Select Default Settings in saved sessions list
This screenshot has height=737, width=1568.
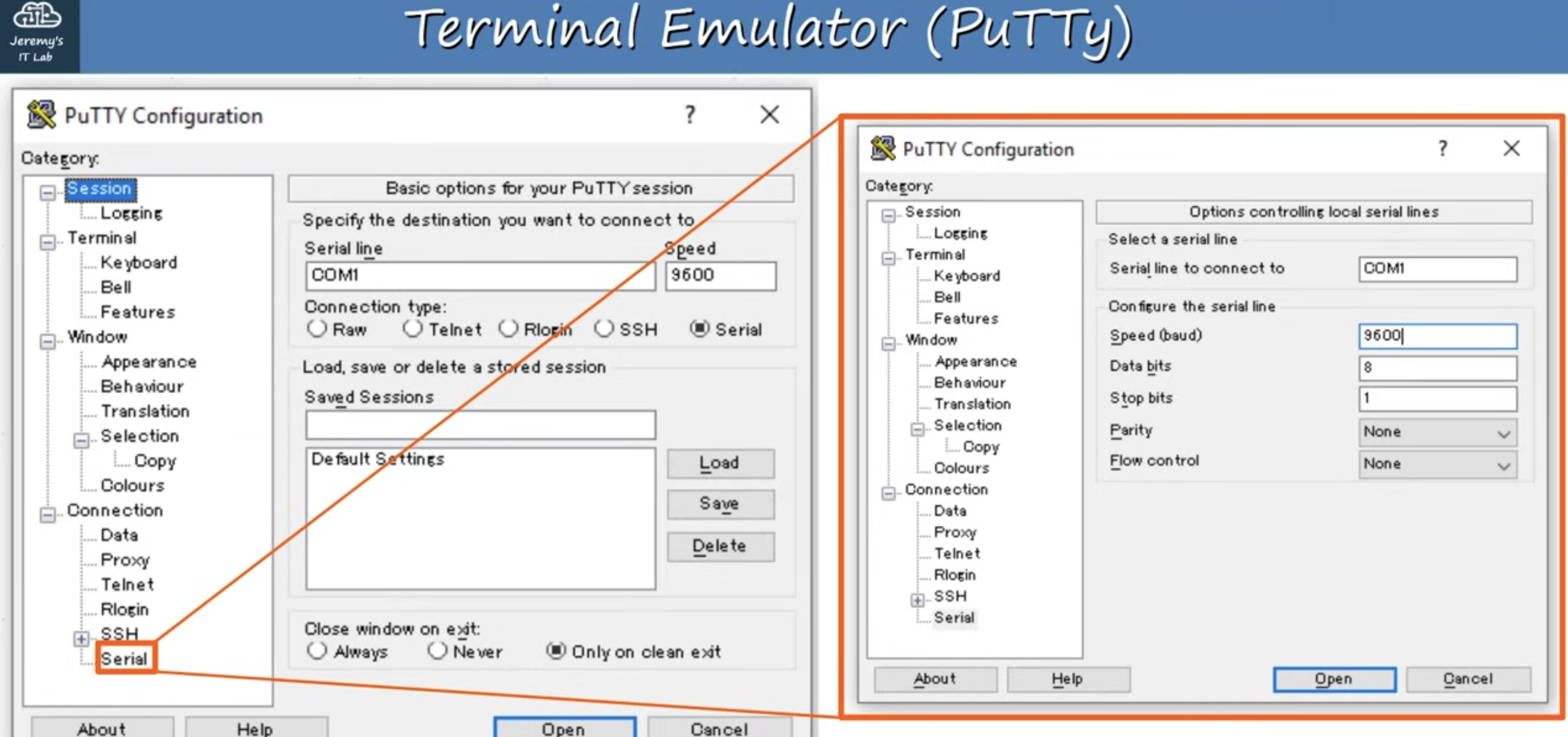378,459
